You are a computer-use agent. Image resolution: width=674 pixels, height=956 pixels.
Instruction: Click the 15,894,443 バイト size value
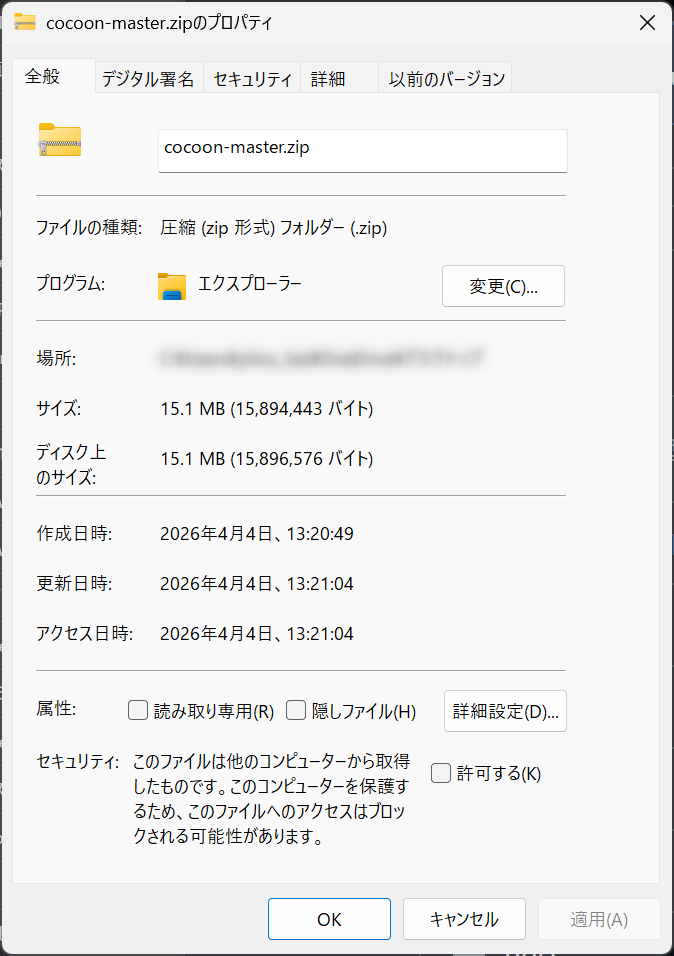[302, 408]
